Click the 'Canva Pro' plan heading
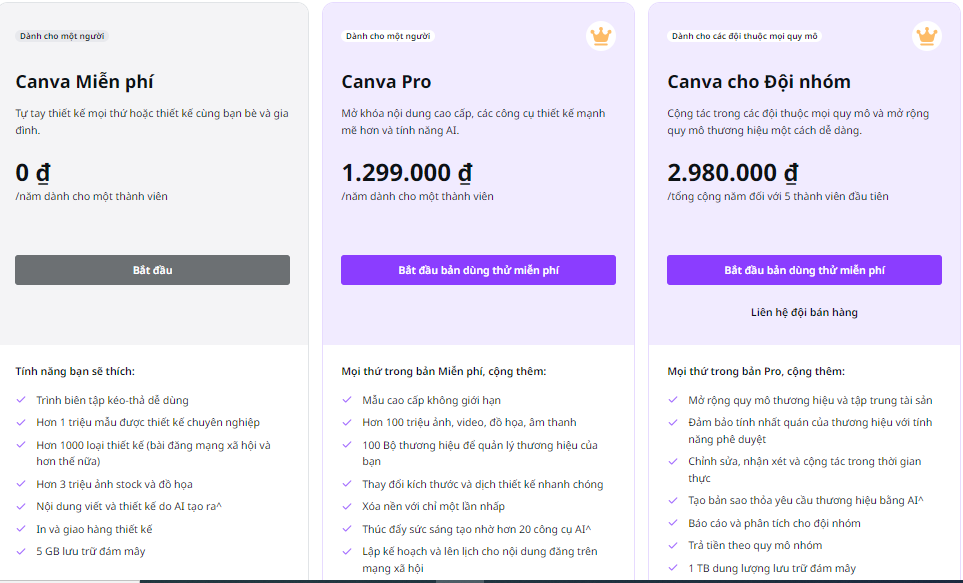This screenshot has width=963, height=583. click(x=386, y=82)
